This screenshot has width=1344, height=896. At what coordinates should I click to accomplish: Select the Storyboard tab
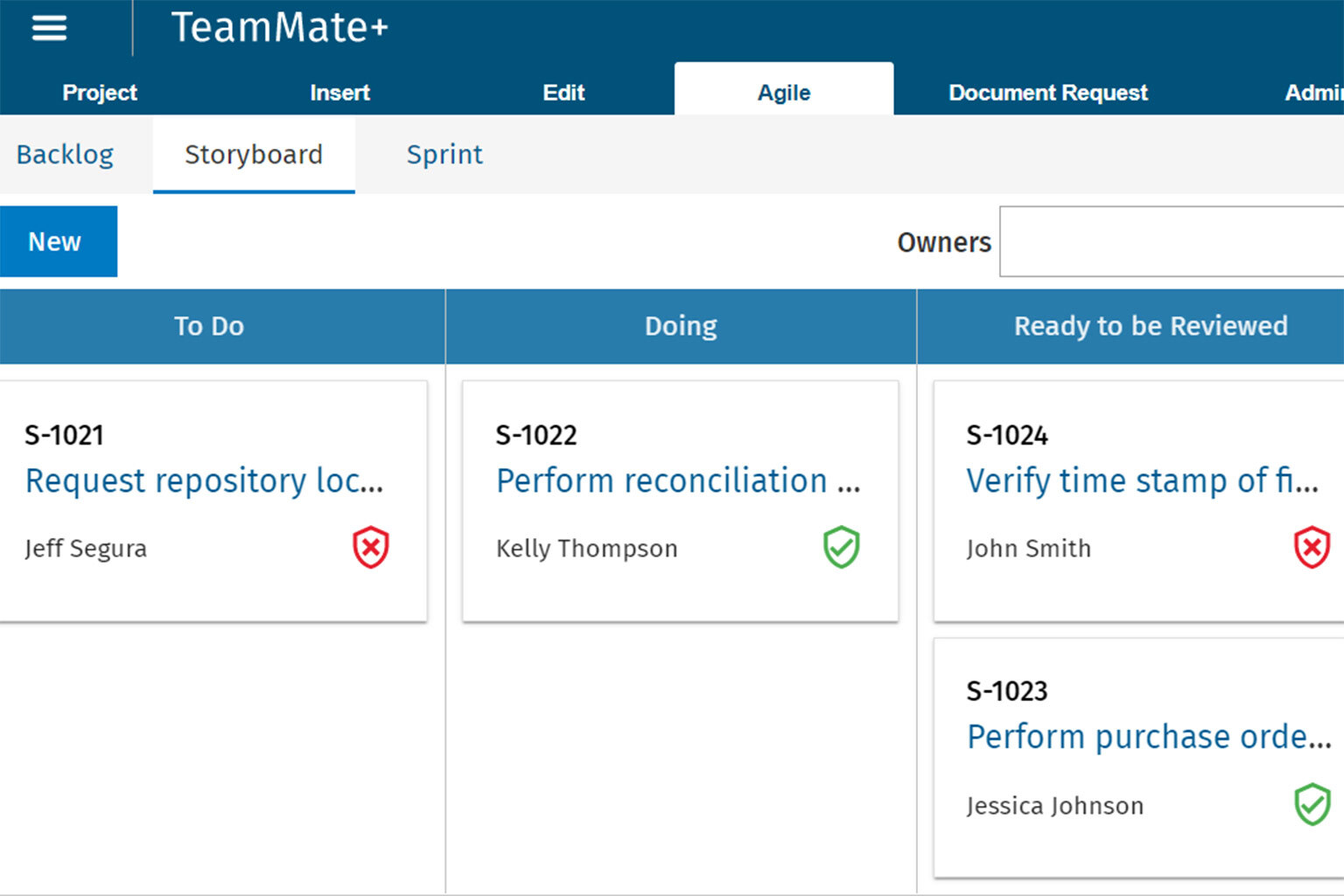254,155
